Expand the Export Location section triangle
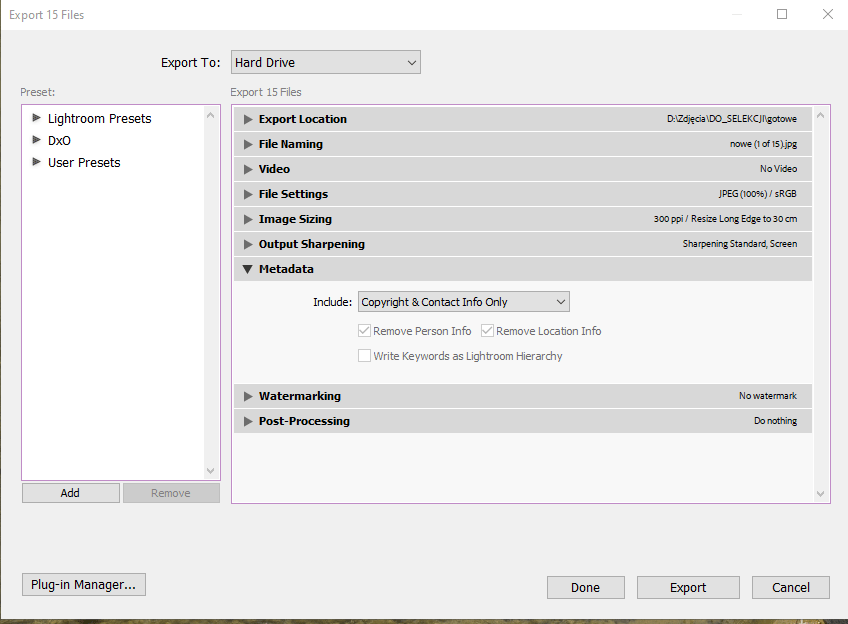The image size is (848, 624). [249, 119]
